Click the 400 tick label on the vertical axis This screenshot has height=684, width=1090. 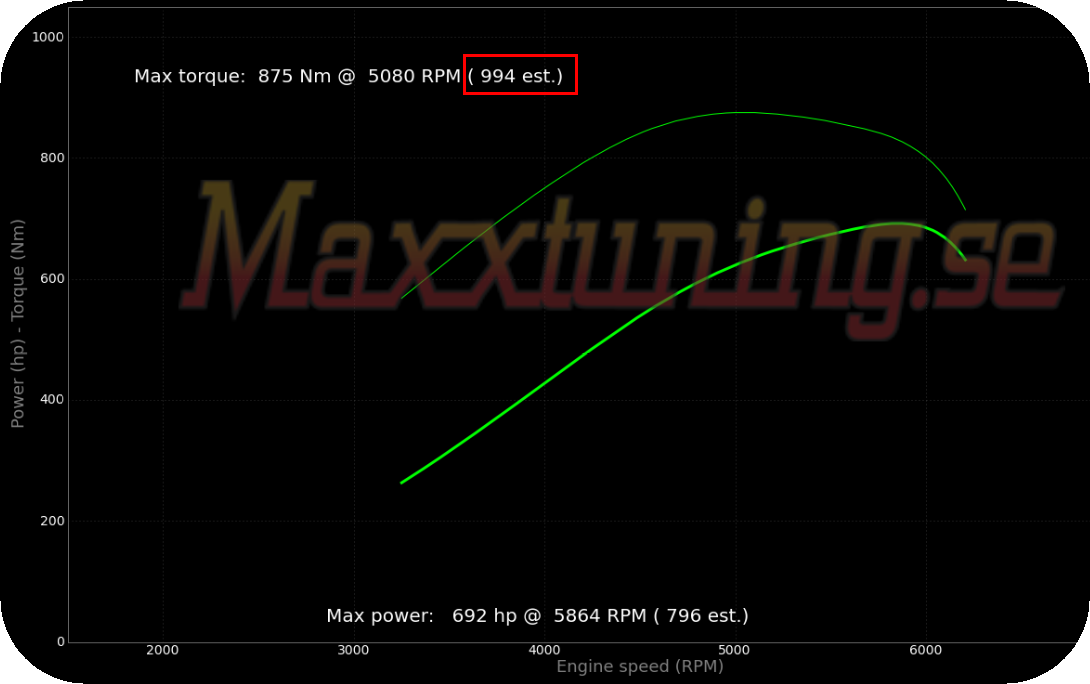click(x=52, y=400)
